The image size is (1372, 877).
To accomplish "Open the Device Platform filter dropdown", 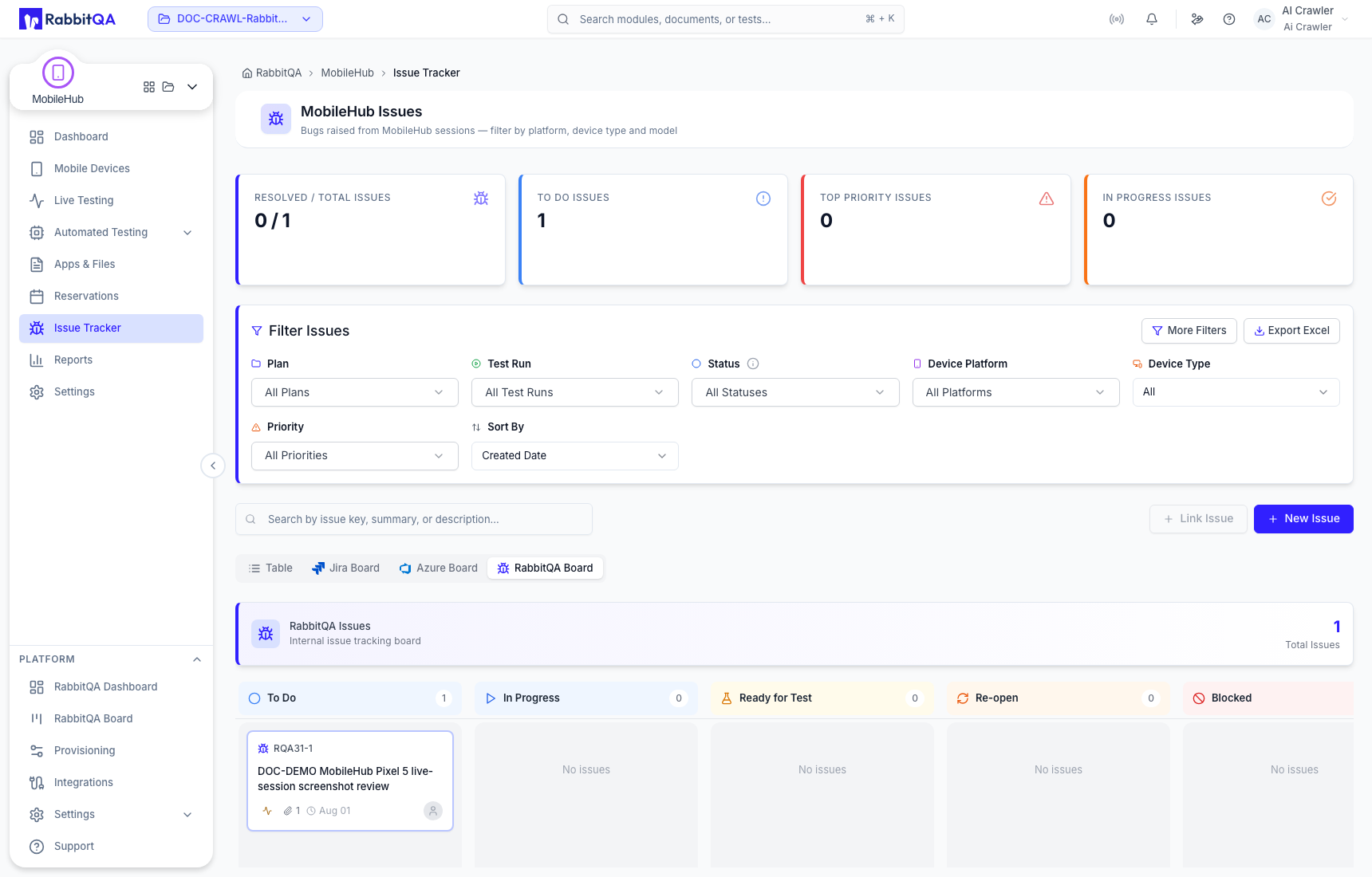I will pos(1016,392).
